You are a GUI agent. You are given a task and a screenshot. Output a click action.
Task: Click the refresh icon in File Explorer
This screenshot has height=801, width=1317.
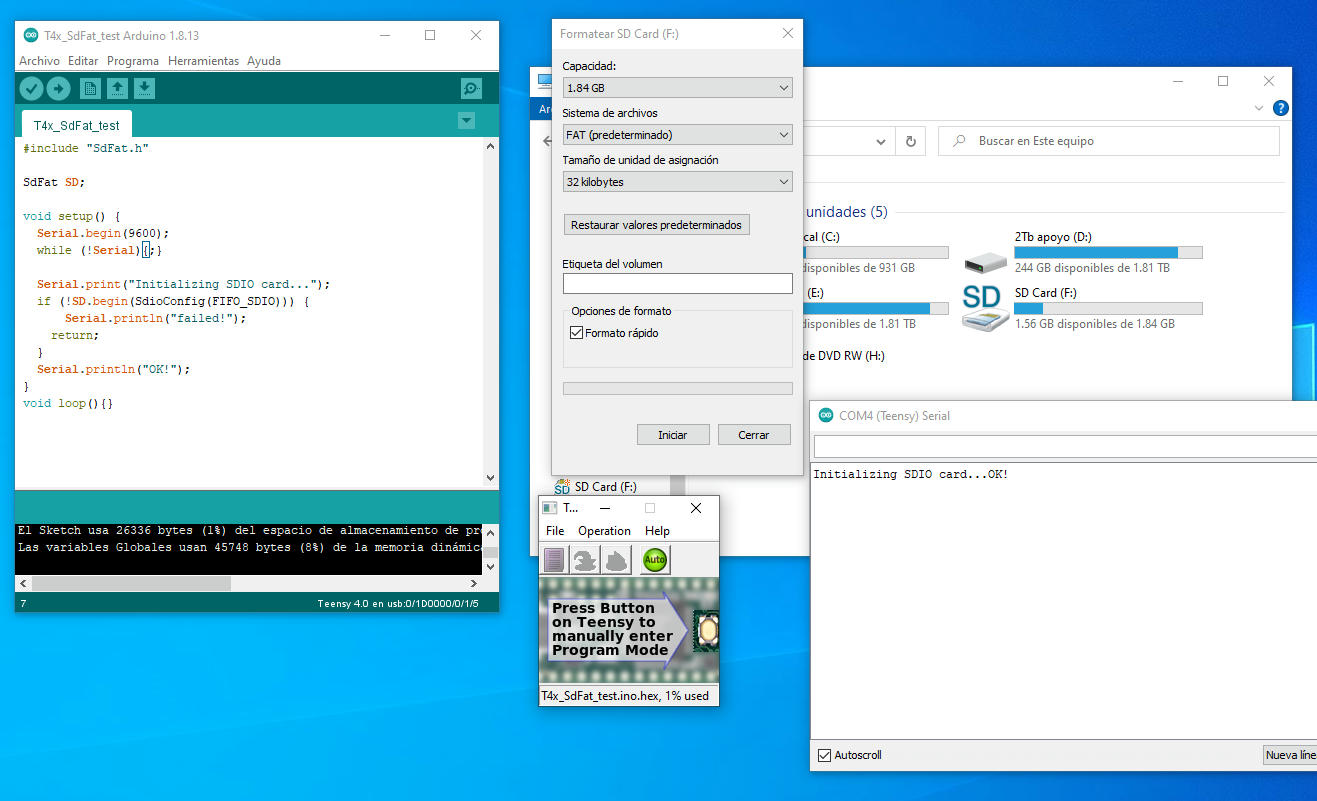click(x=910, y=141)
